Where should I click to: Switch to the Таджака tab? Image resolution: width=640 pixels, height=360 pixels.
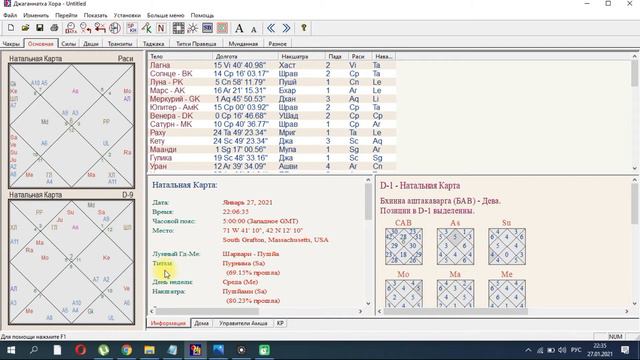[153, 44]
